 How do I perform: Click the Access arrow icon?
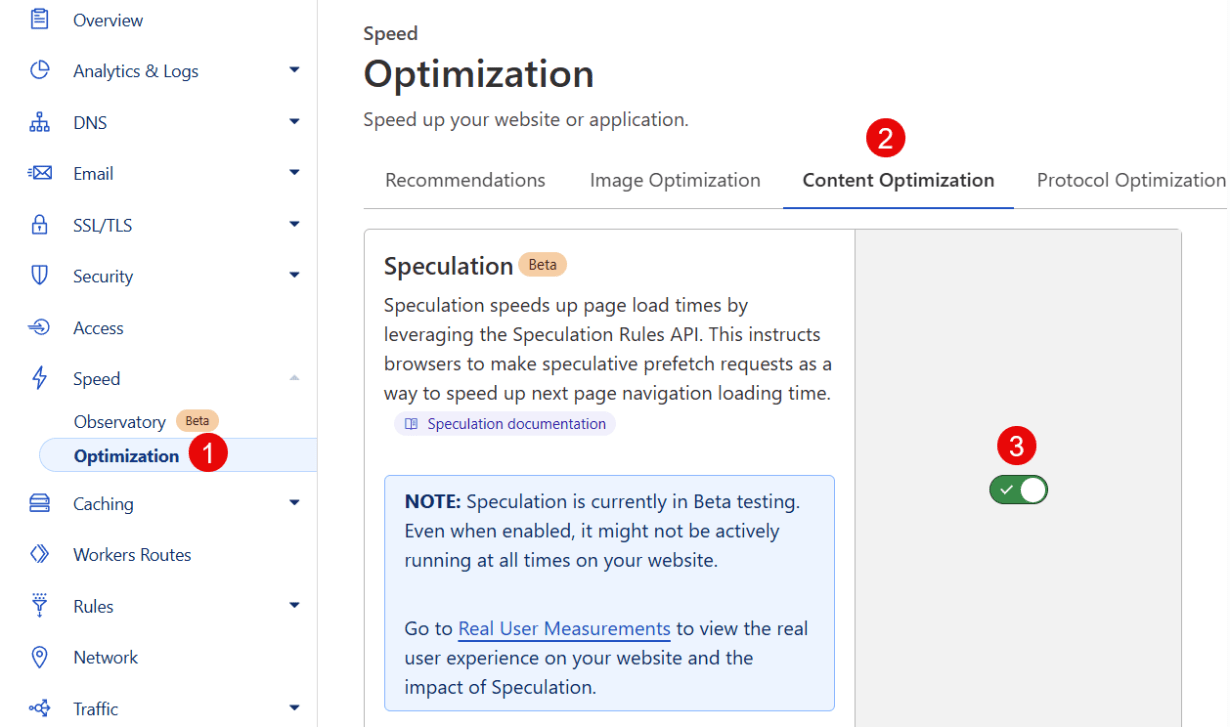tap(40, 327)
